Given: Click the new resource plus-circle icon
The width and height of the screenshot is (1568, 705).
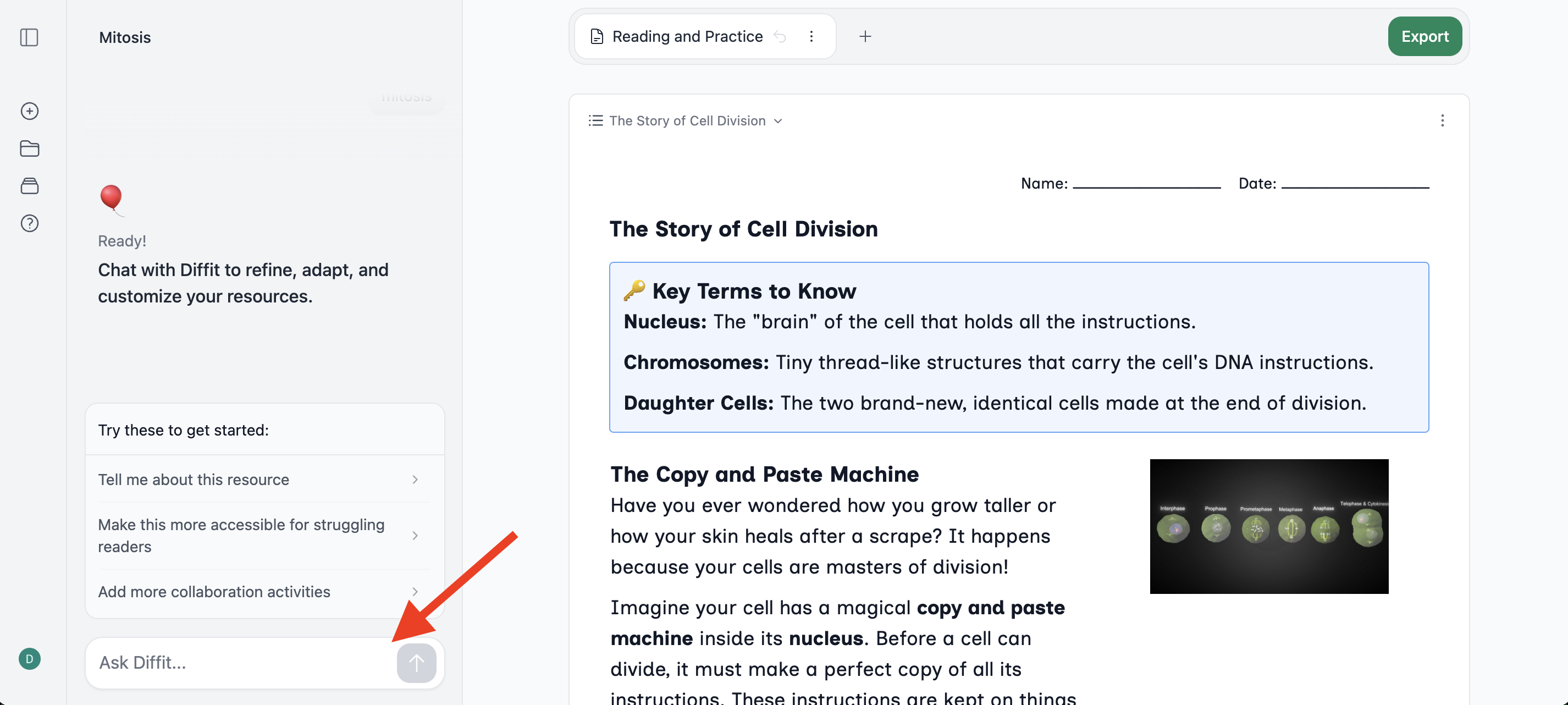Looking at the screenshot, I should (29, 111).
